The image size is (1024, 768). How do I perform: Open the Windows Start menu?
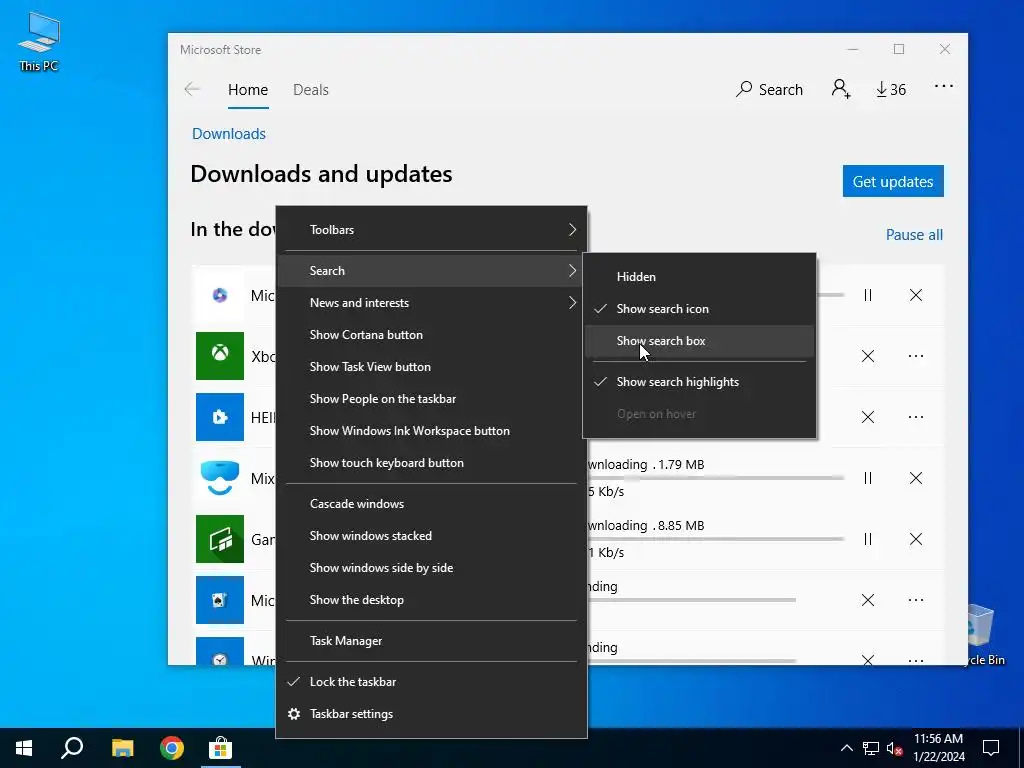[24, 748]
